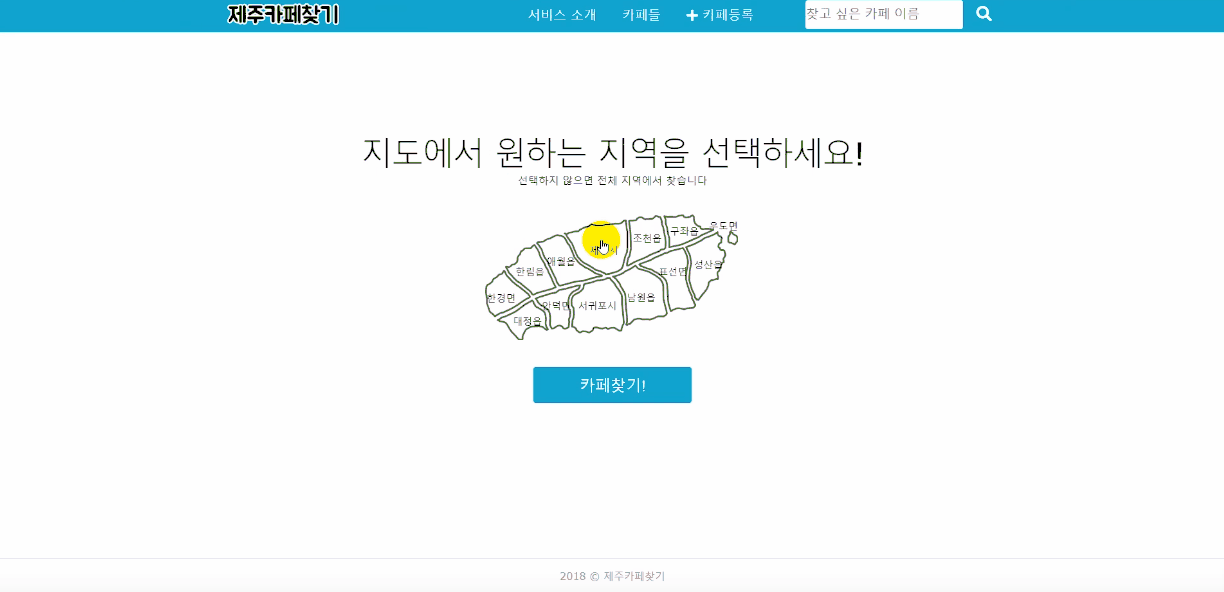Focus the cafe name search field
1224x592 pixels.
click(x=884, y=14)
